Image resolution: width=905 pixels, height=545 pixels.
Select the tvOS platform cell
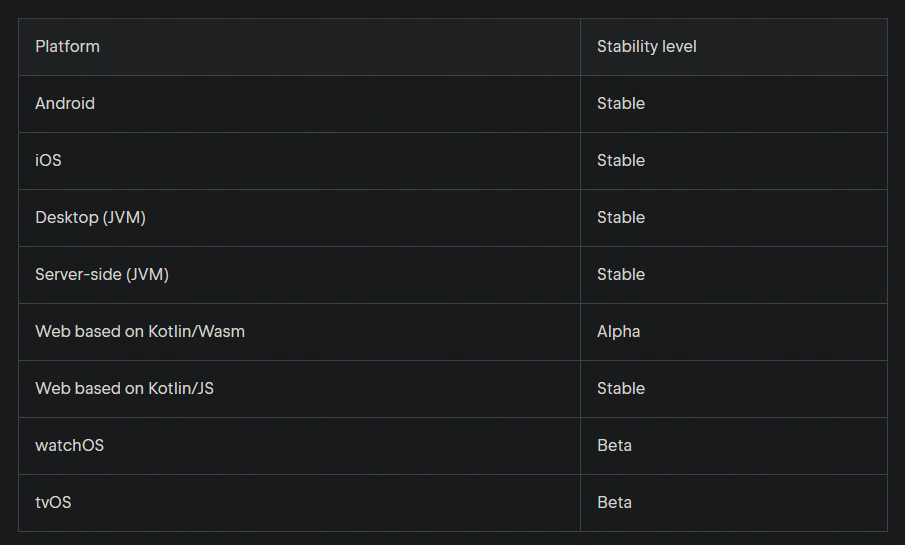click(x=53, y=502)
